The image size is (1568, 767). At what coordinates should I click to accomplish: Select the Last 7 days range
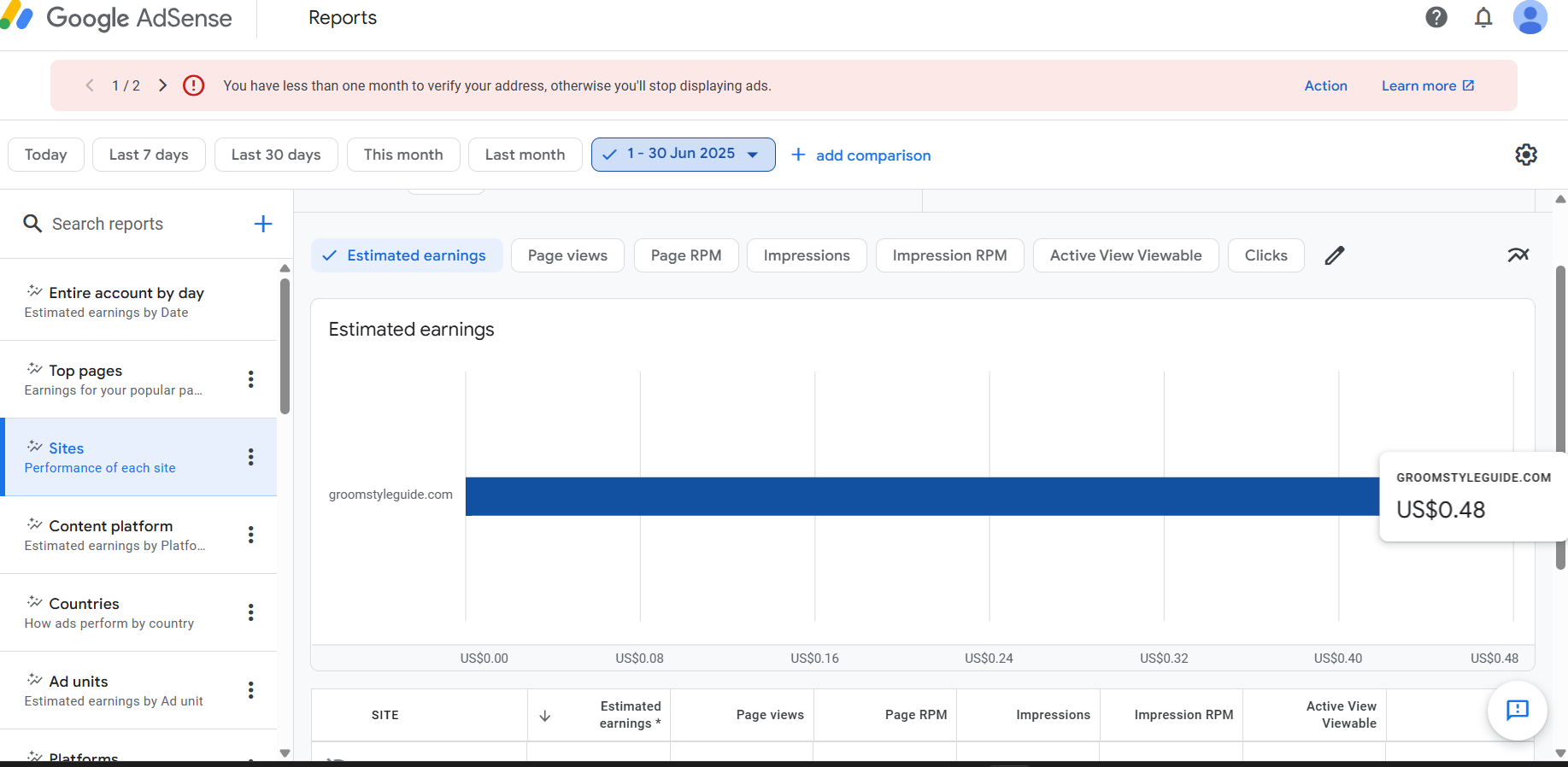[x=149, y=155]
